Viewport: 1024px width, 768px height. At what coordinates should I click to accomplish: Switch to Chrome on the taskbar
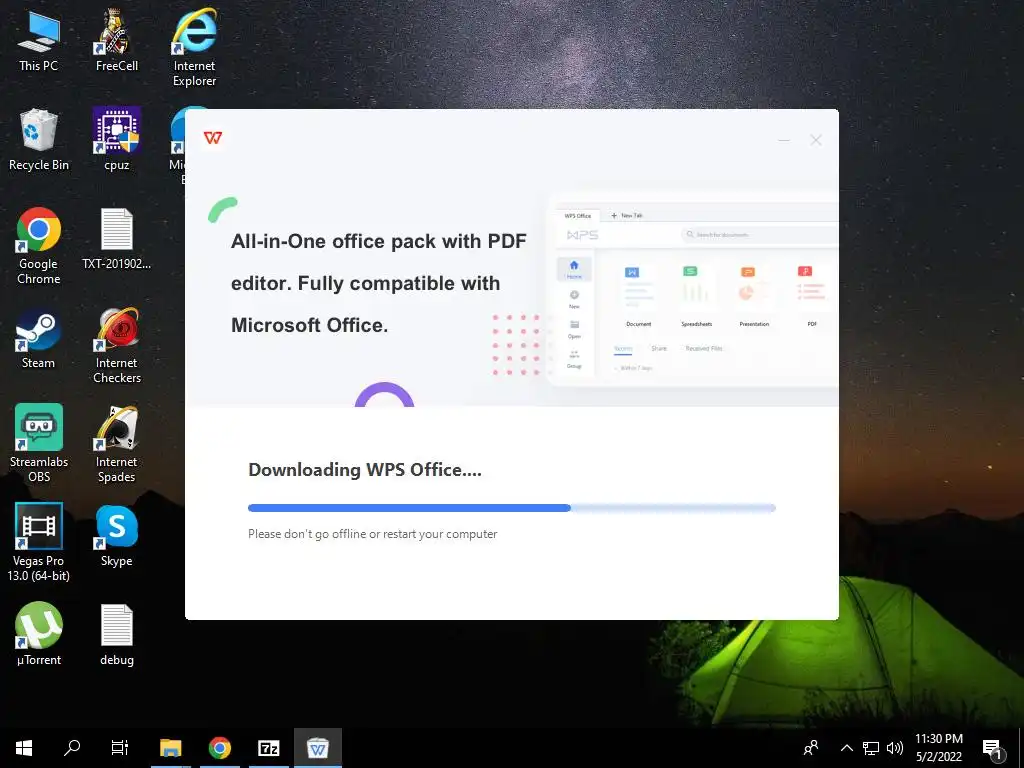point(219,748)
